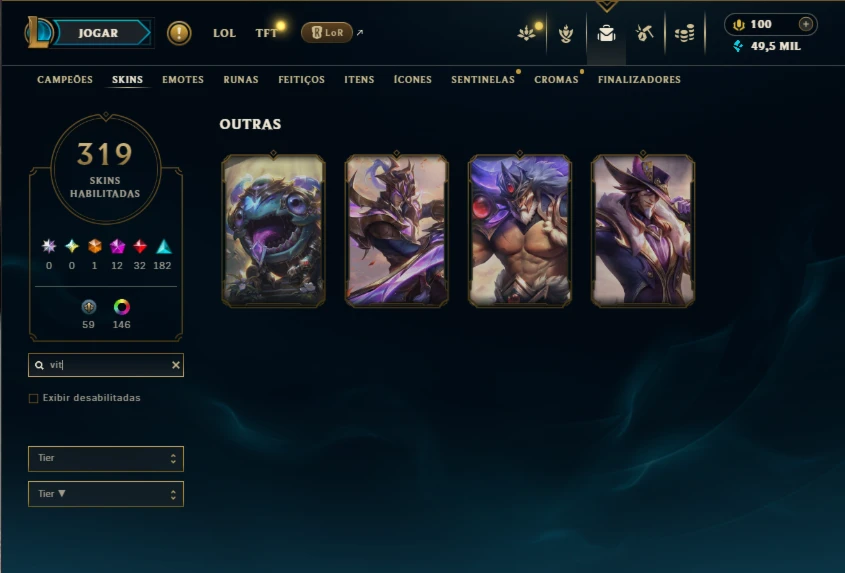Click the League logo icon beside JOGAR
Image resolution: width=845 pixels, height=573 pixels.
(x=38, y=32)
